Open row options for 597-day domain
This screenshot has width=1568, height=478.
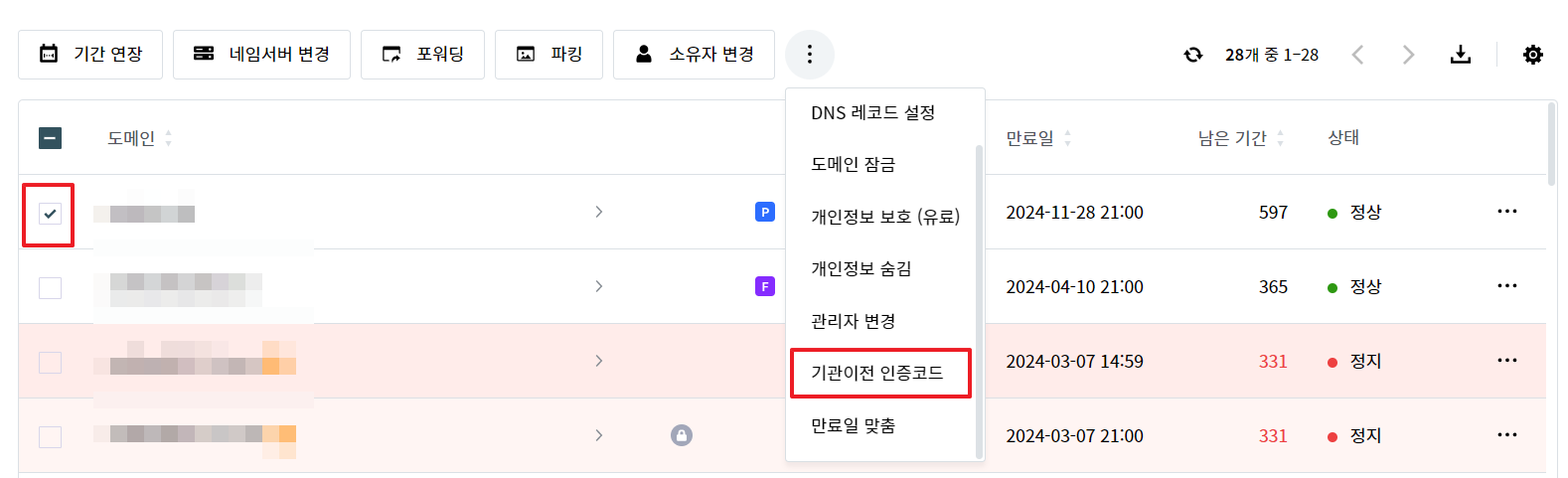[1507, 212]
